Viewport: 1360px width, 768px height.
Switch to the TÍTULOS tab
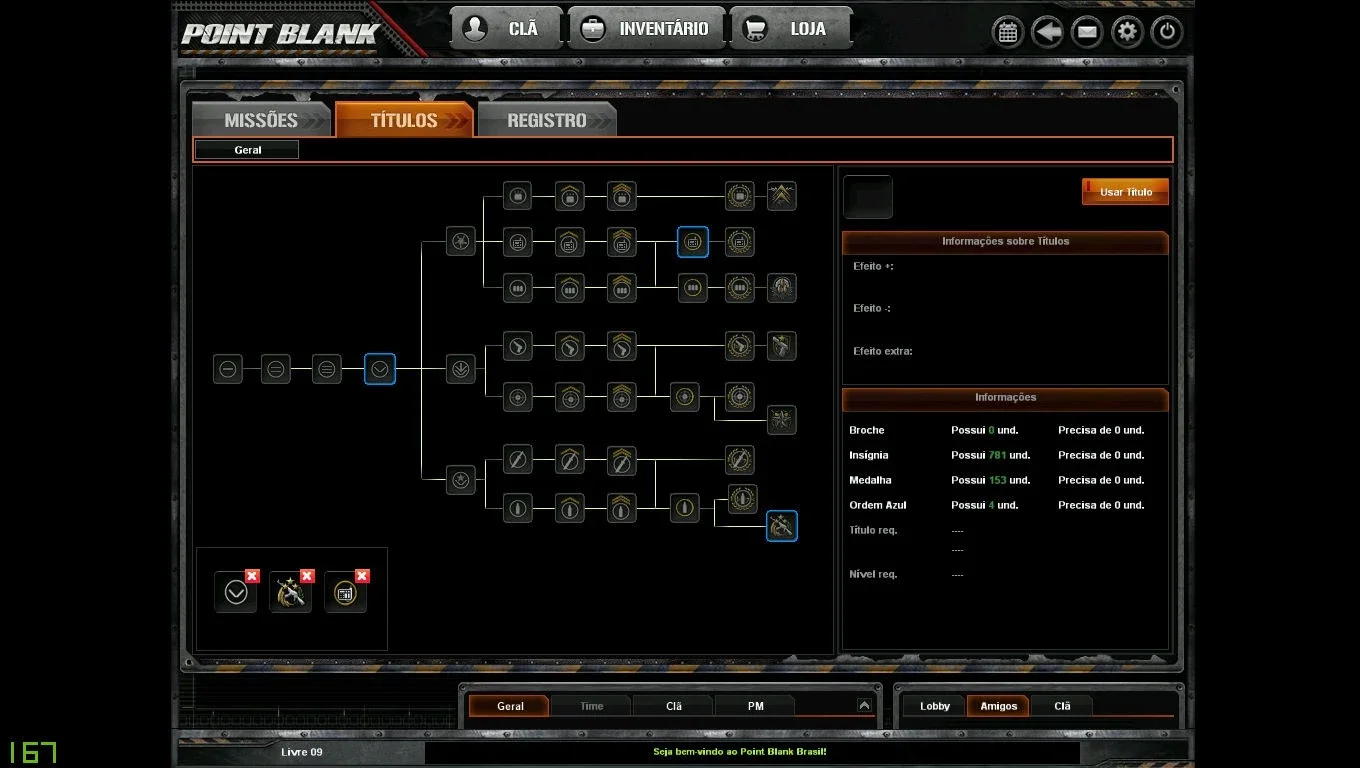pyautogui.click(x=404, y=120)
